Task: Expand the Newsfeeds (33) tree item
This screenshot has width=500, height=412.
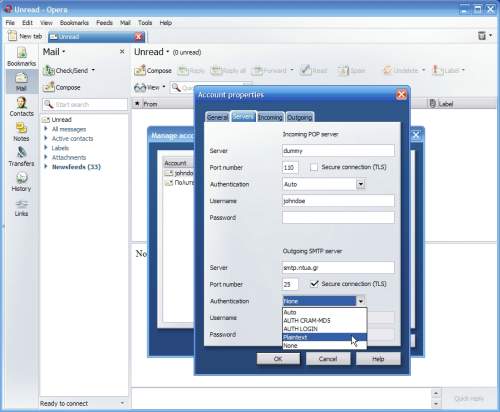Action: pyautogui.click(x=46, y=166)
